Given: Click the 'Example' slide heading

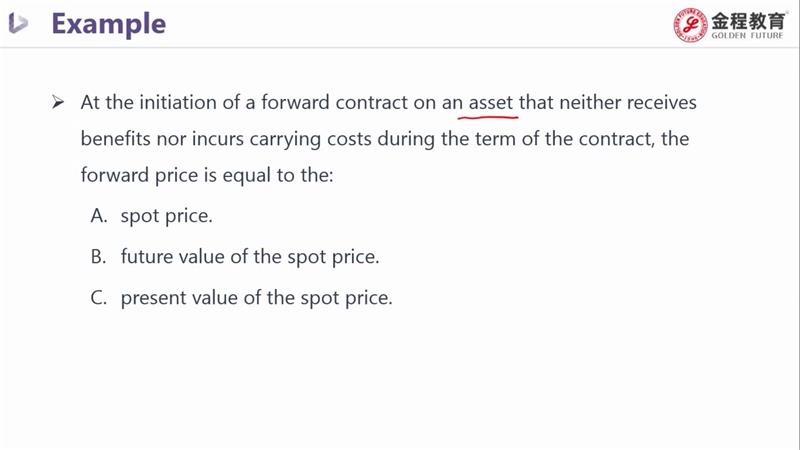Looking at the screenshot, I should [x=108, y=24].
